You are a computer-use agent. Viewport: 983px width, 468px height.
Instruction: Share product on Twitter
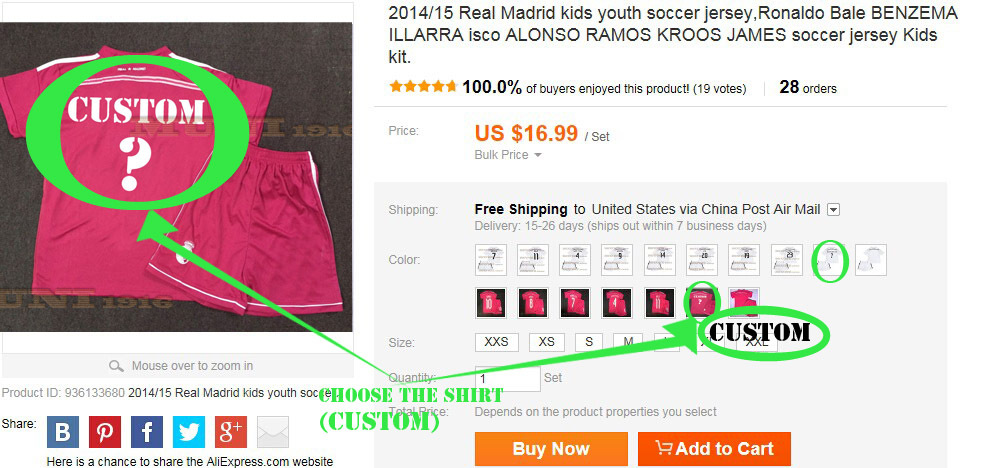pos(188,432)
